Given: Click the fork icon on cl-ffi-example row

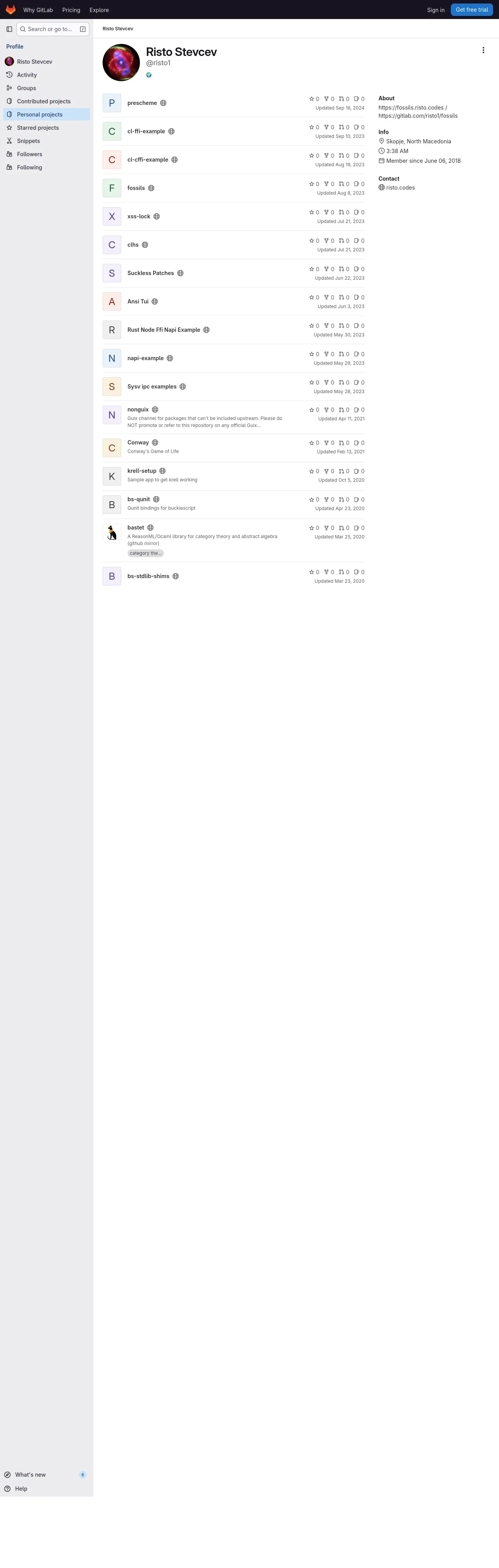Looking at the screenshot, I should point(327,127).
